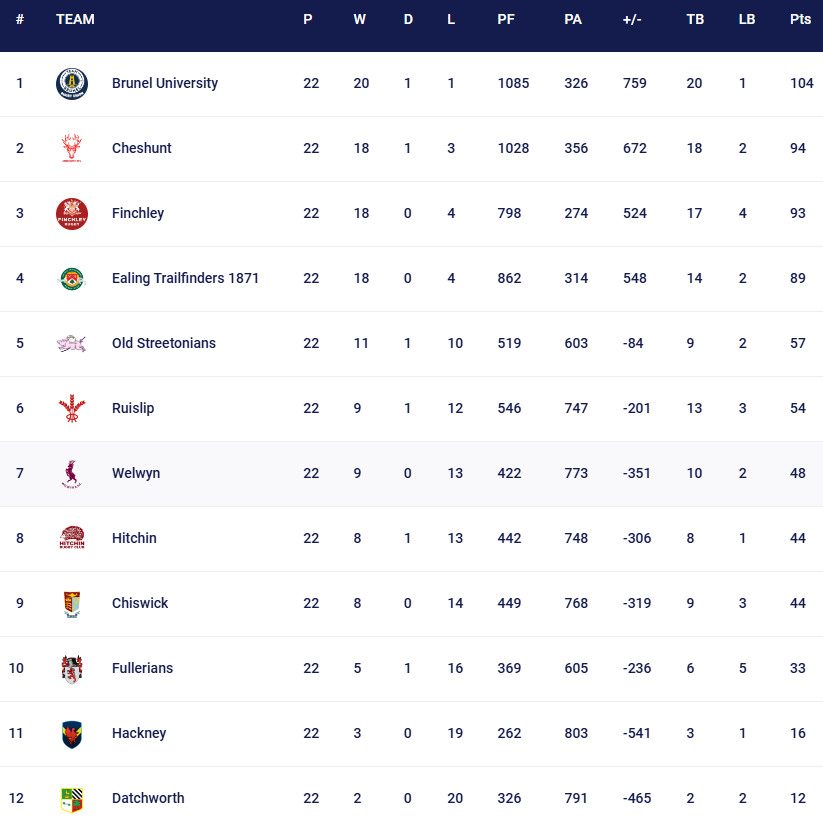The height and width of the screenshot is (823, 823).
Task: Click the Ruislip red emblem
Action: point(72,408)
